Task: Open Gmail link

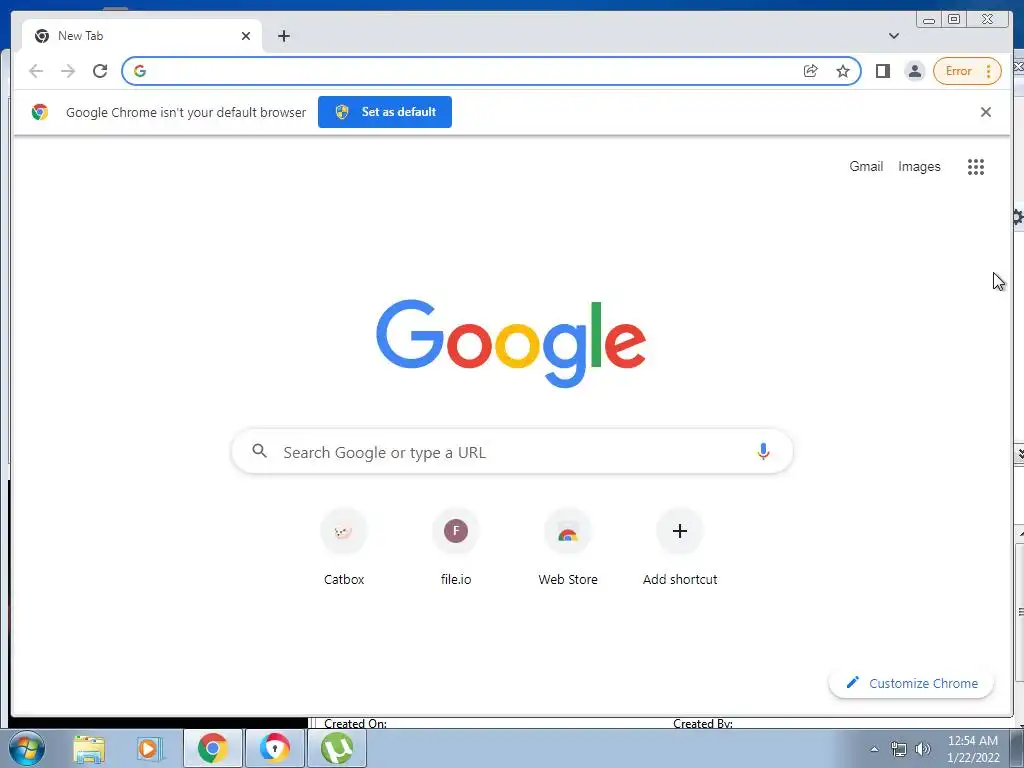Action: point(866,167)
